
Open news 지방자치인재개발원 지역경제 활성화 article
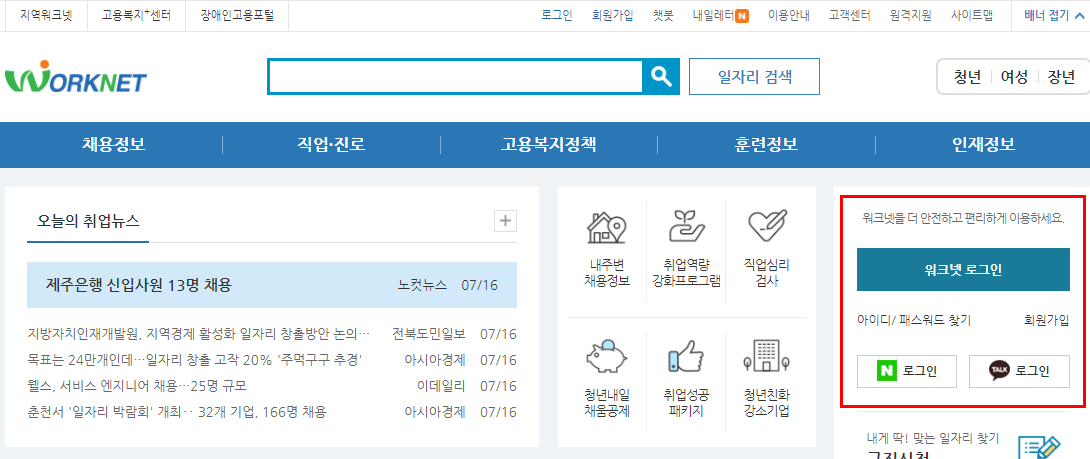tap(199, 334)
